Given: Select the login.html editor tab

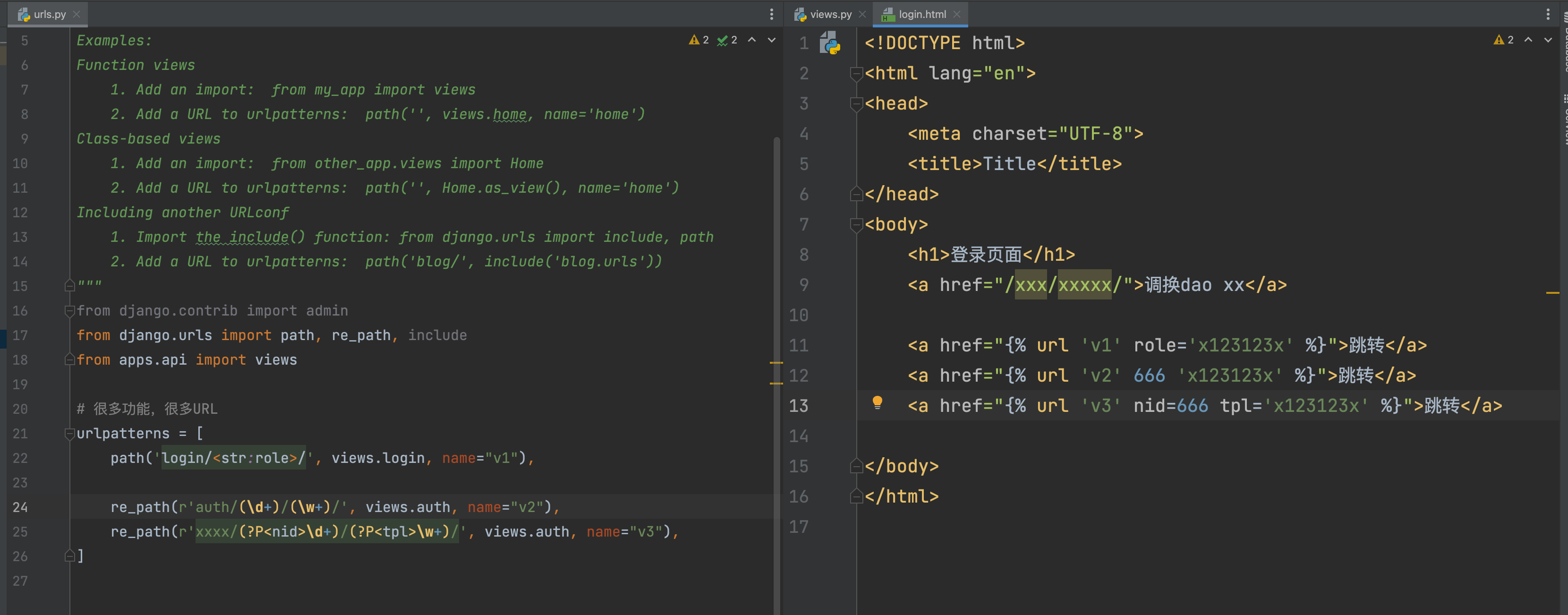Looking at the screenshot, I should (921, 14).
